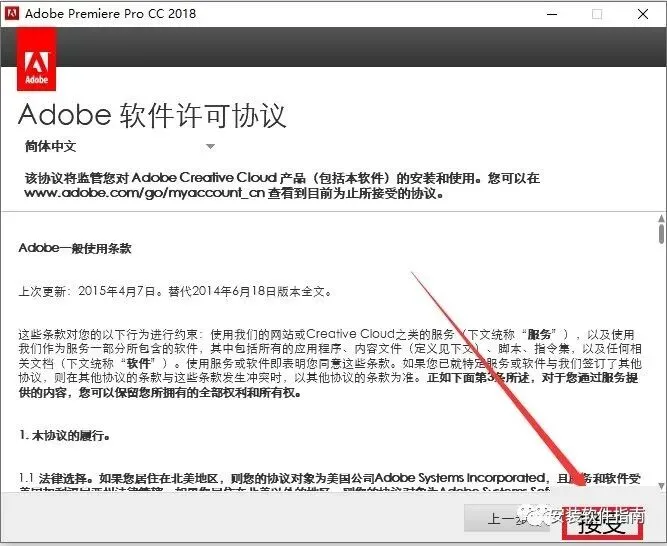667x546 pixels.
Task: Click the scrollbar down arrow
Action: (661, 486)
